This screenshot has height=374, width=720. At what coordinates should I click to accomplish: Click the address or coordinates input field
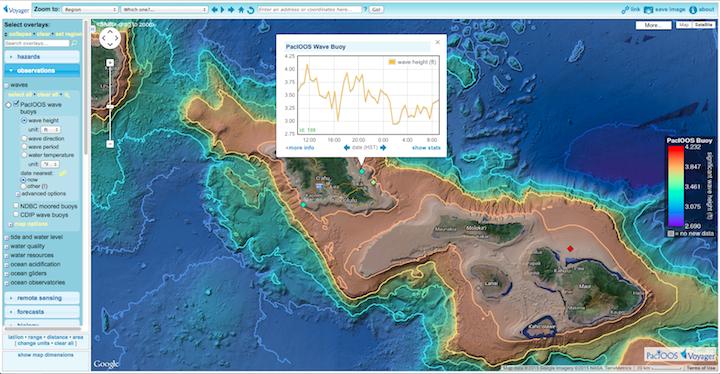click(x=309, y=10)
